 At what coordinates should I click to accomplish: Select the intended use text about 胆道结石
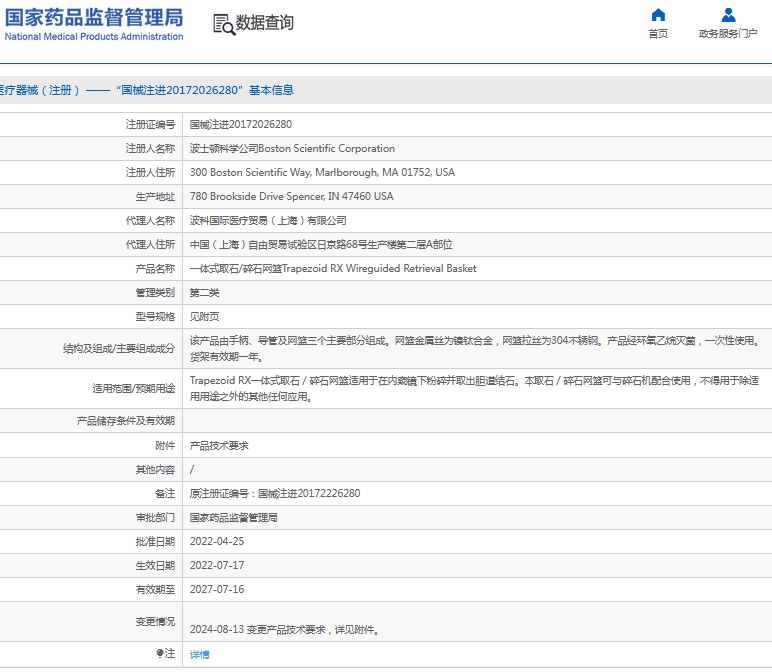click(x=475, y=388)
